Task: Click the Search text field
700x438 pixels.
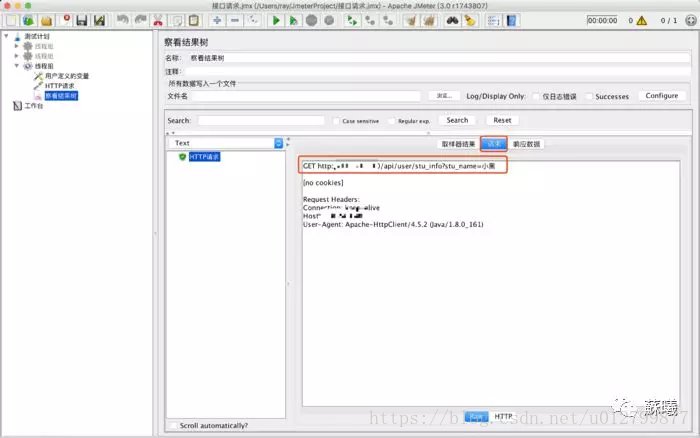Action: tap(261, 121)
